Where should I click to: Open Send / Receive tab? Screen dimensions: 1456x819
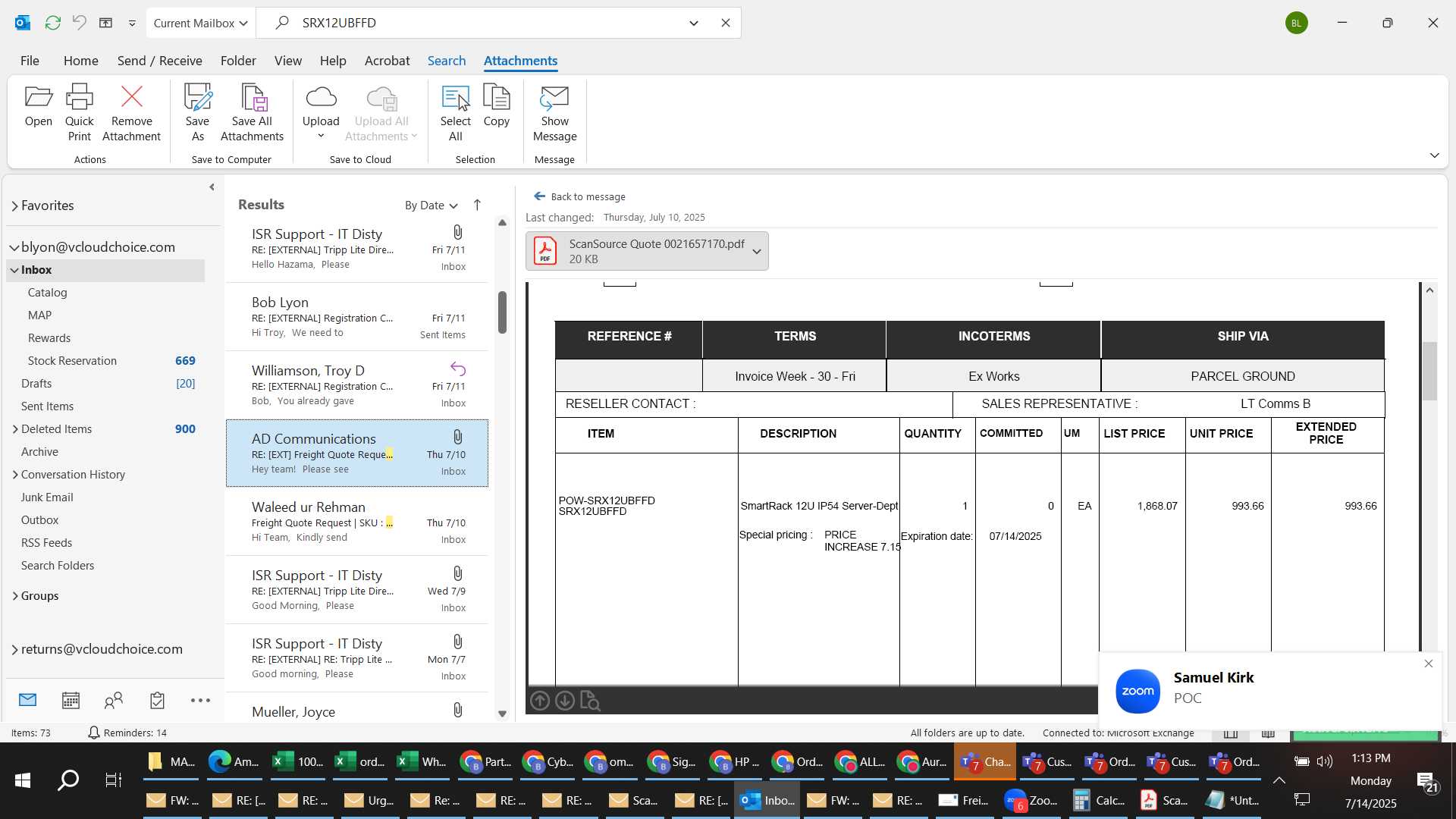tap(159, 61)
